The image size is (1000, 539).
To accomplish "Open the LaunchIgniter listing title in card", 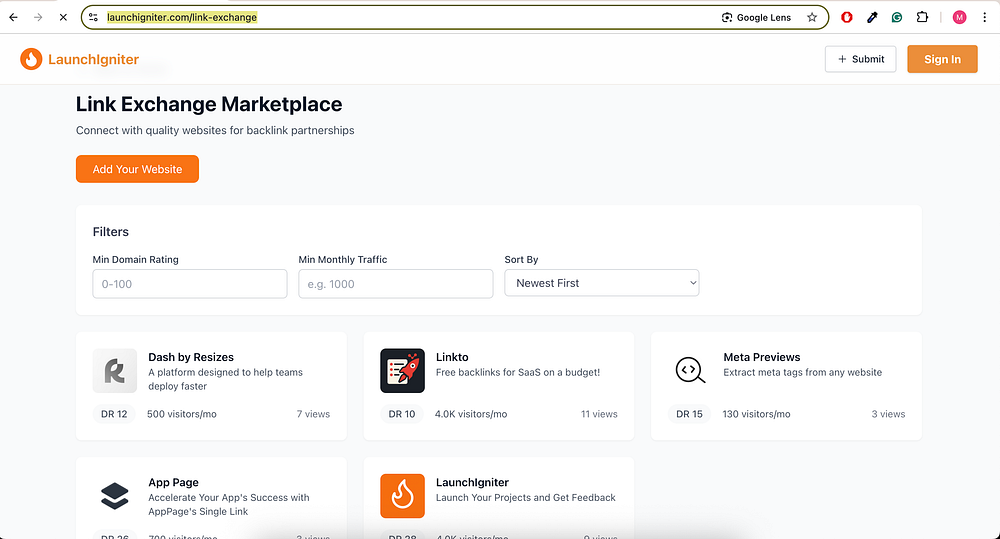I will tap(472, 482).
